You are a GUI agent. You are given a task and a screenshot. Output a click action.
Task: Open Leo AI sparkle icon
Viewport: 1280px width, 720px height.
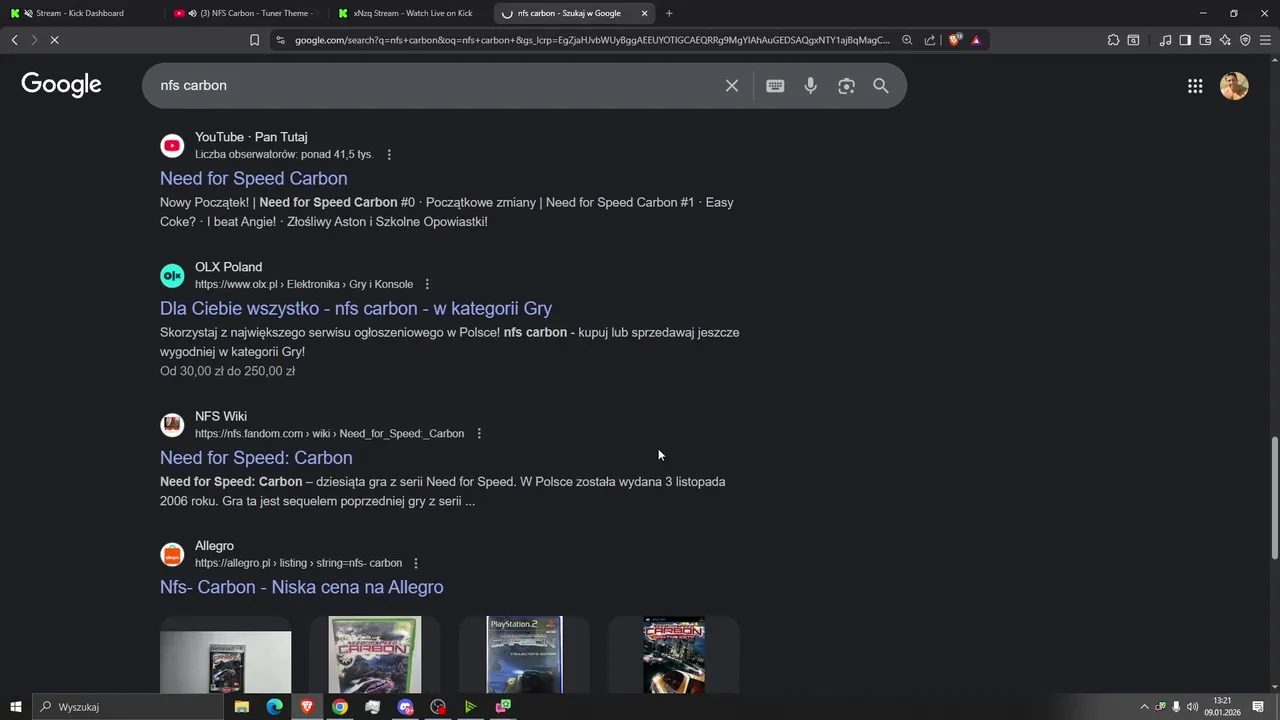point(1225,40)
